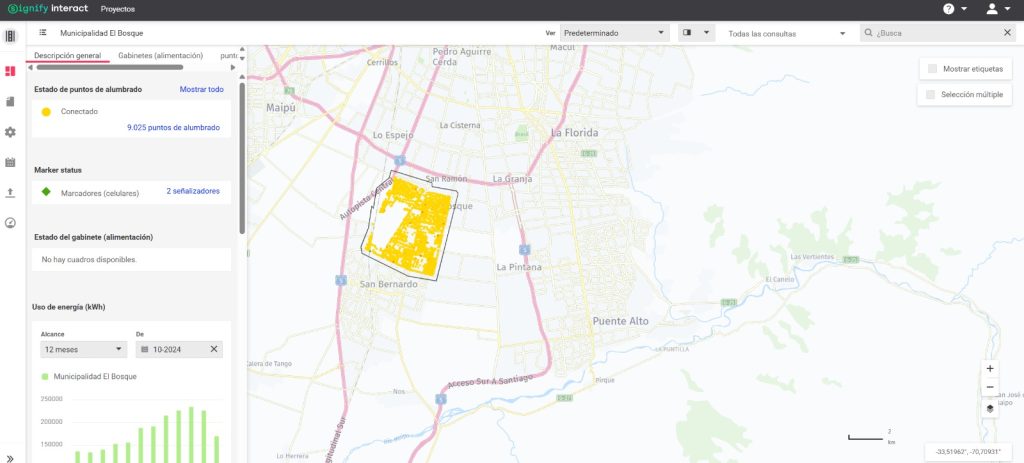
Task: Enable the Selección múltiple checkbox
Action: coord(932,94)
